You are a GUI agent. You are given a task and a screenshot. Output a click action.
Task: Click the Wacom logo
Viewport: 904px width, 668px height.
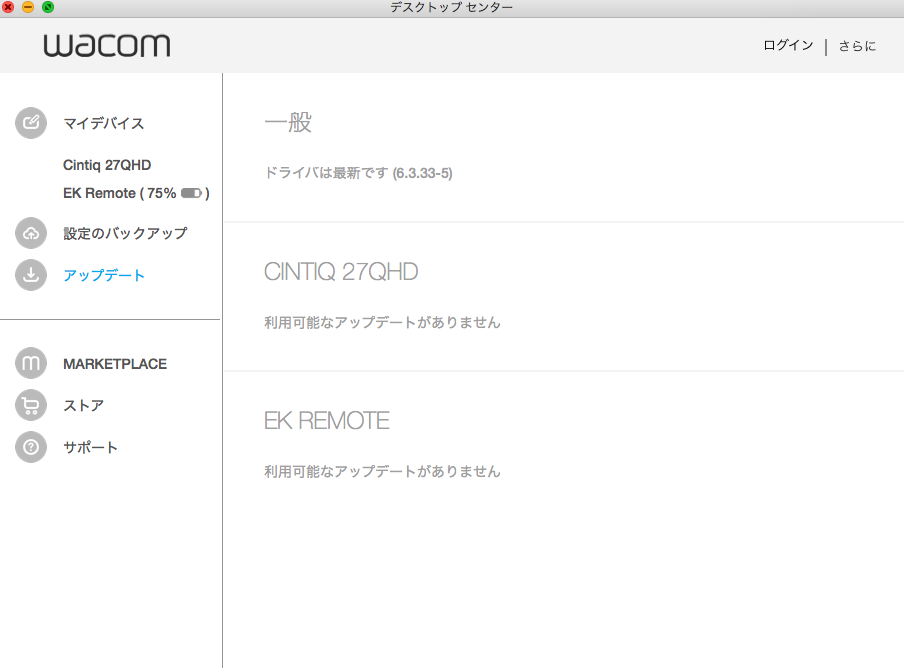pos(107,45)
